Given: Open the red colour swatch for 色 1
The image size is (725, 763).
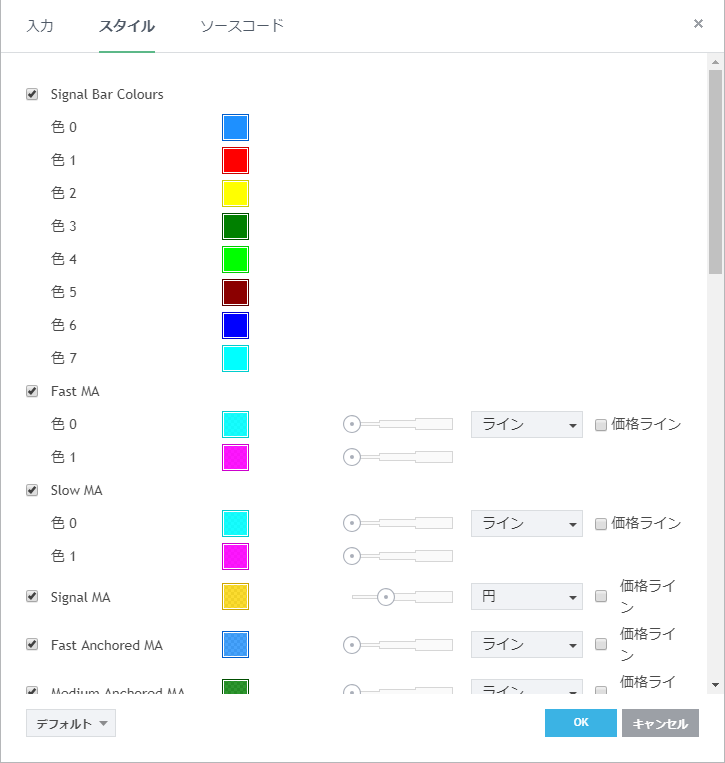Looking at the screenshot, I should pos(235,160).
